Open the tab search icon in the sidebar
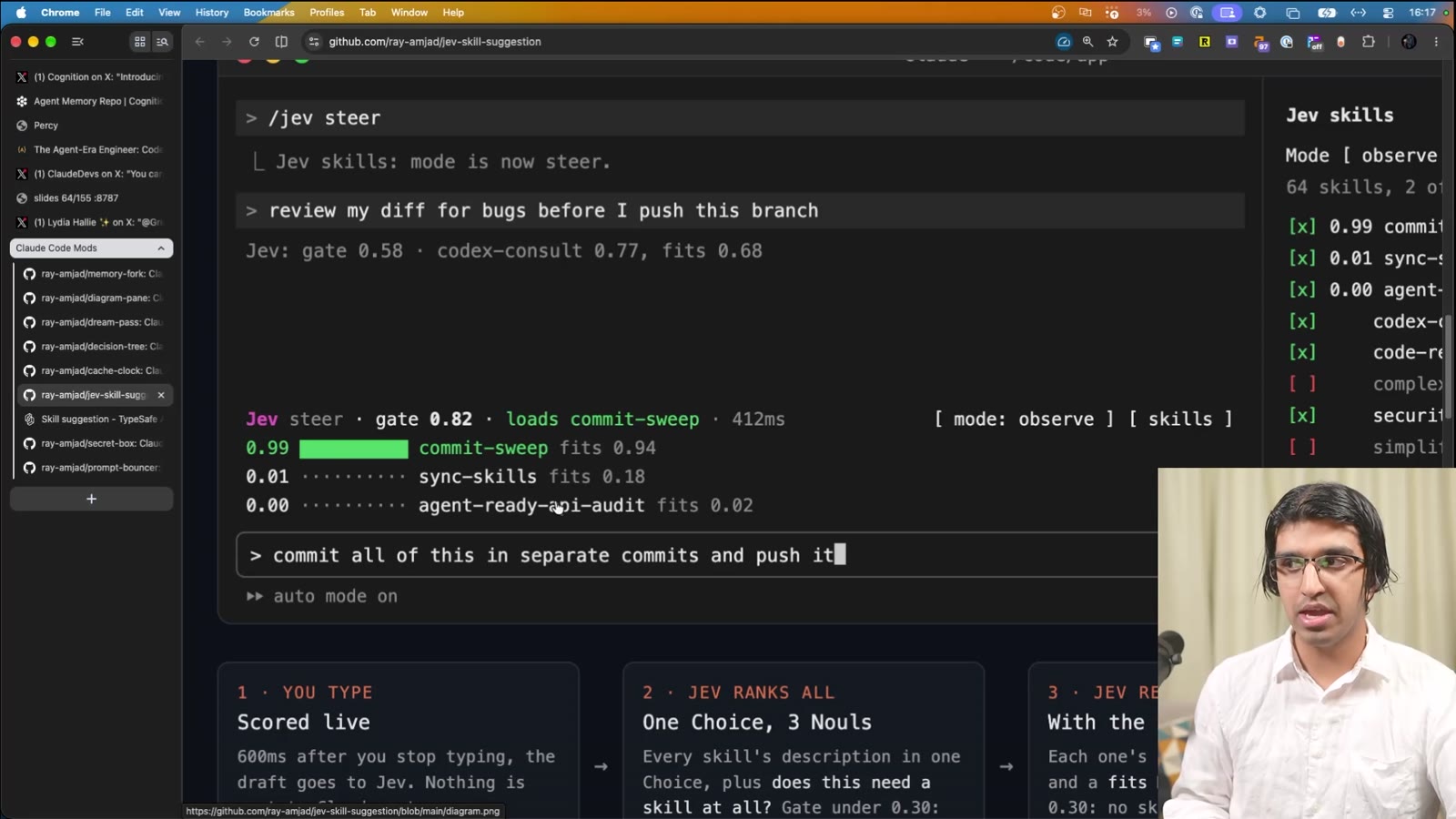1456x819 pixels. pyautogui.click(x=162, y=42)
